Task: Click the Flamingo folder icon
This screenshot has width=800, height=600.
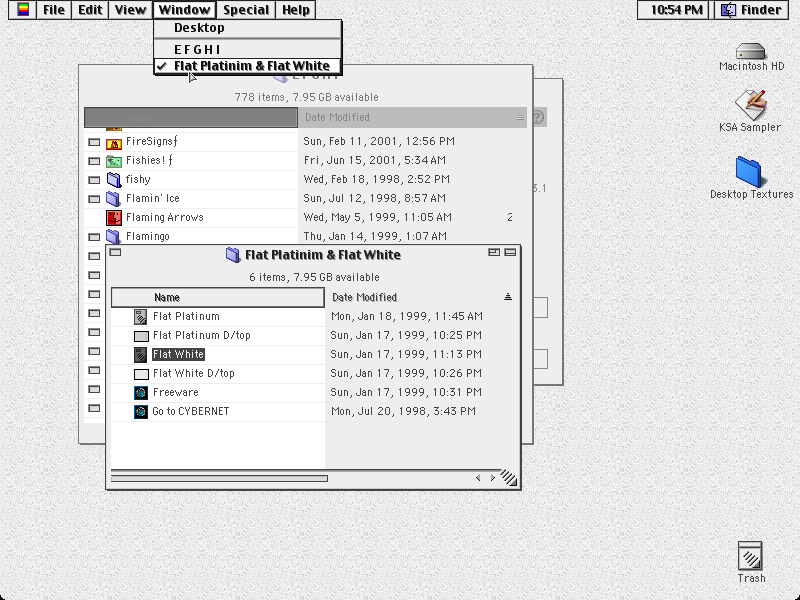Action: pyautogui.click(x=113, y=236)
